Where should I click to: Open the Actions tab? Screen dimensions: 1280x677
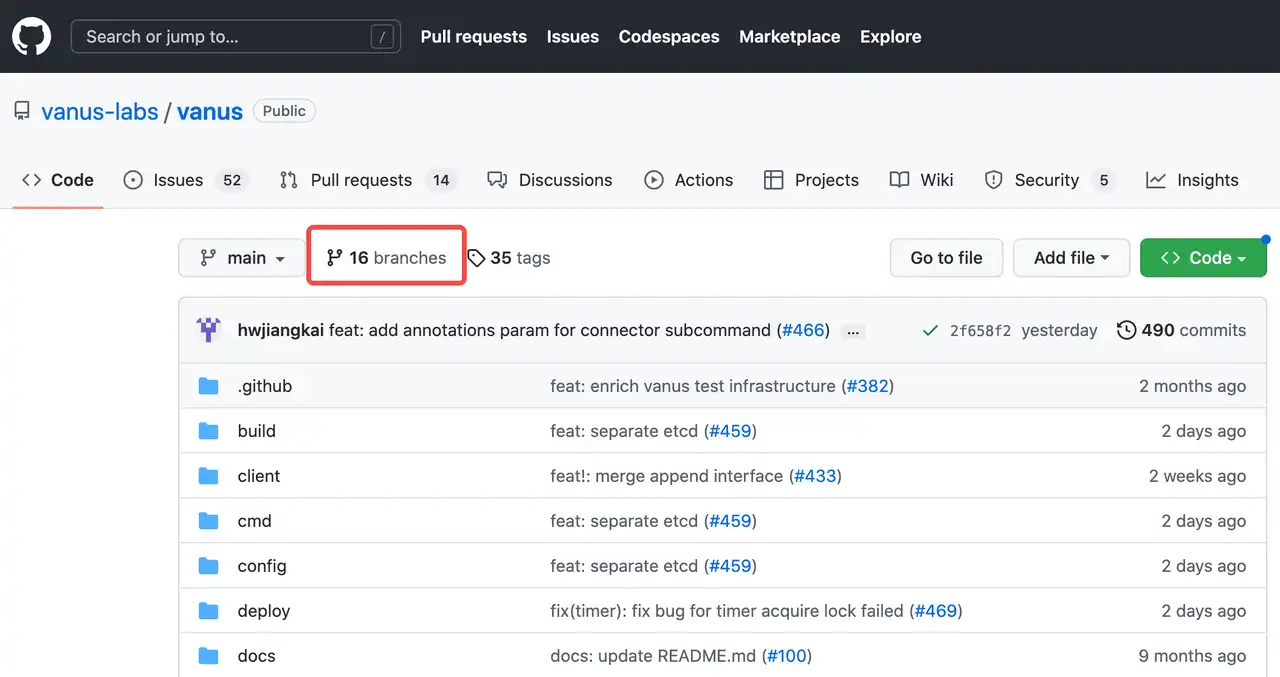click(x=689, y=180)
